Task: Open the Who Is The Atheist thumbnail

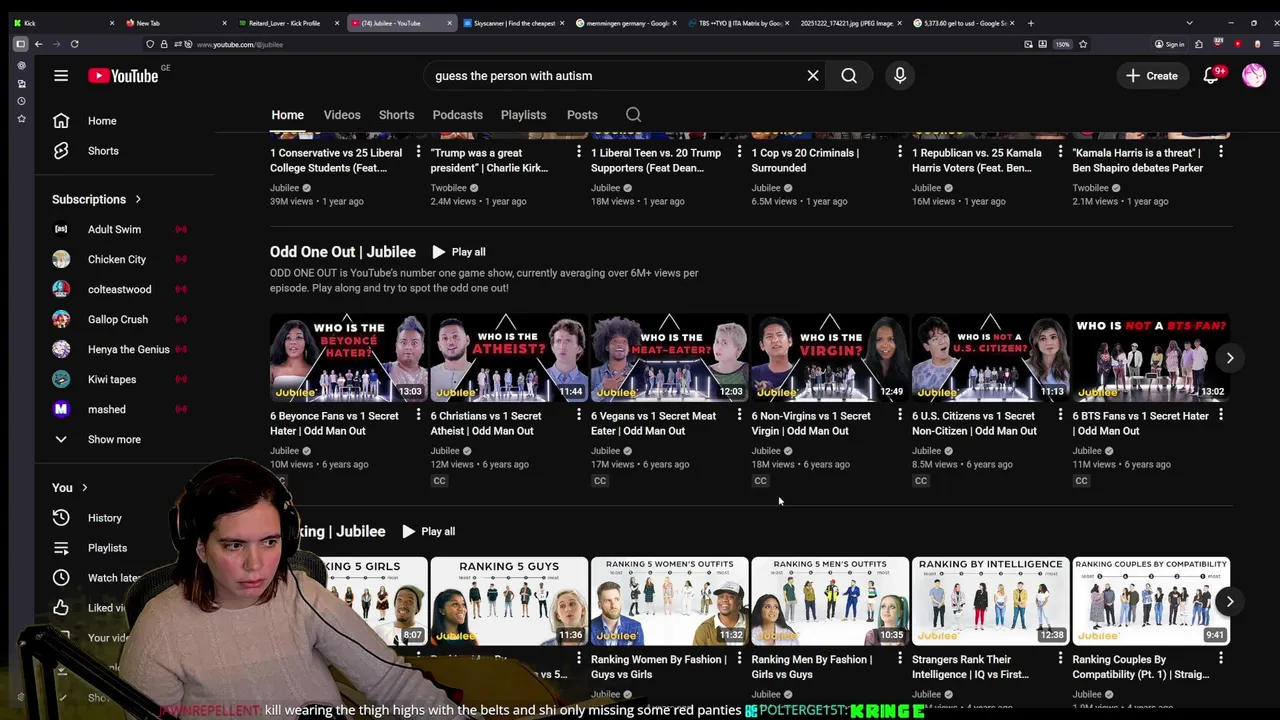Action: pos(508,358)
